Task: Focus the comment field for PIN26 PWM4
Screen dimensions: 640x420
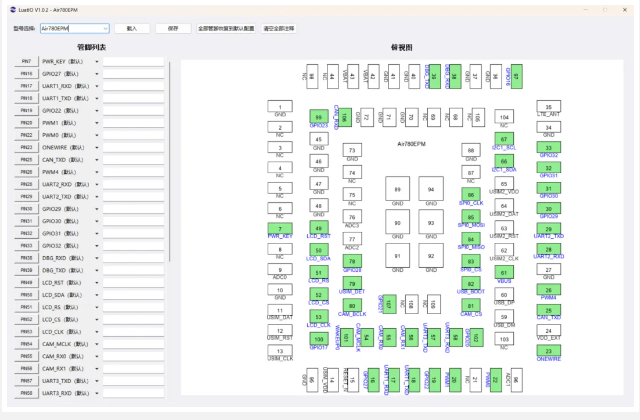Action: (133, 172)
